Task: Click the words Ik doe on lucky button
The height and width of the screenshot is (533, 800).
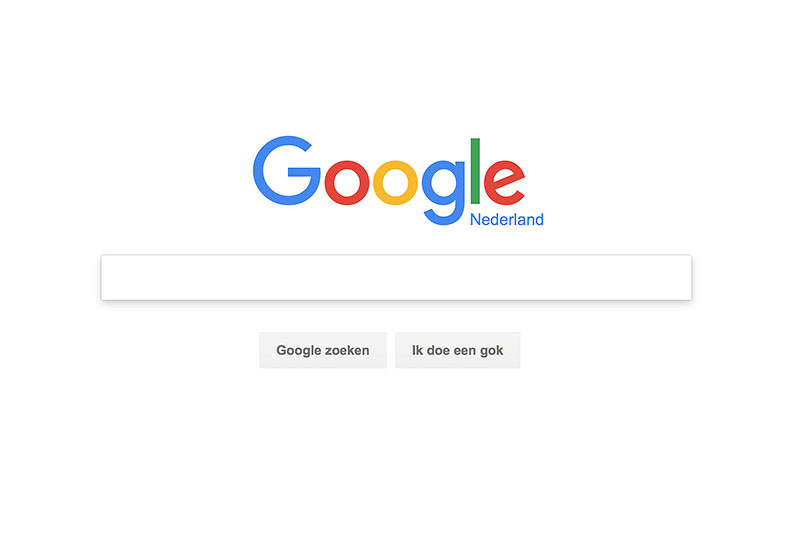Action: click(431, 350)
